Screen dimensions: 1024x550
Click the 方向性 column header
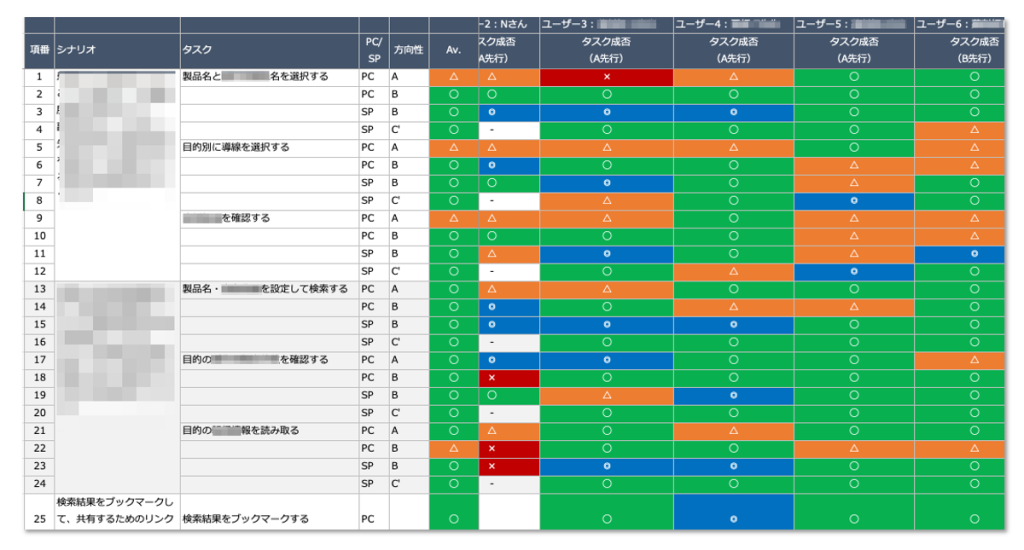coord(409,50)
